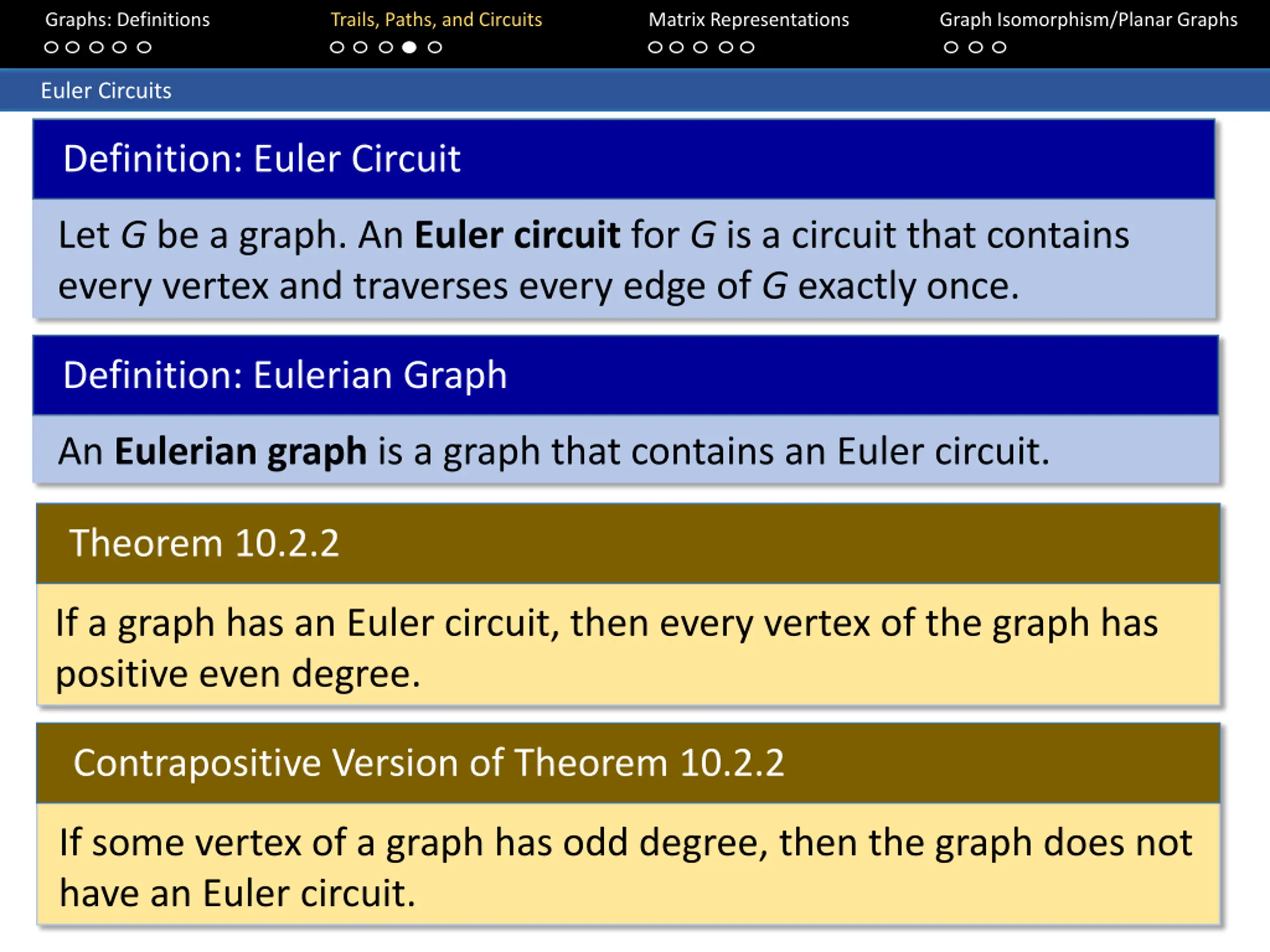This screenshot has width=1270, height=952.
Task: Jump to second dot under Trails, Paths, and Circuits
Action: [360, 47]
